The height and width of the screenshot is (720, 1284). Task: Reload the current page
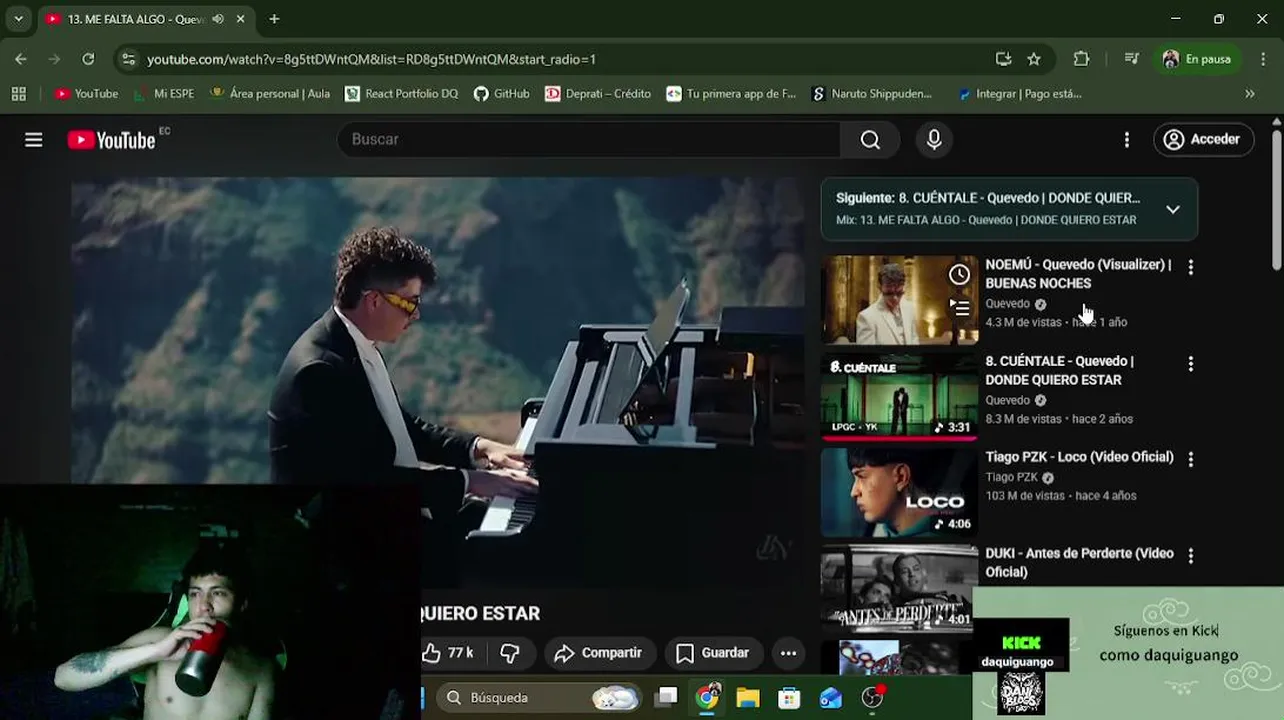point(88,59)
